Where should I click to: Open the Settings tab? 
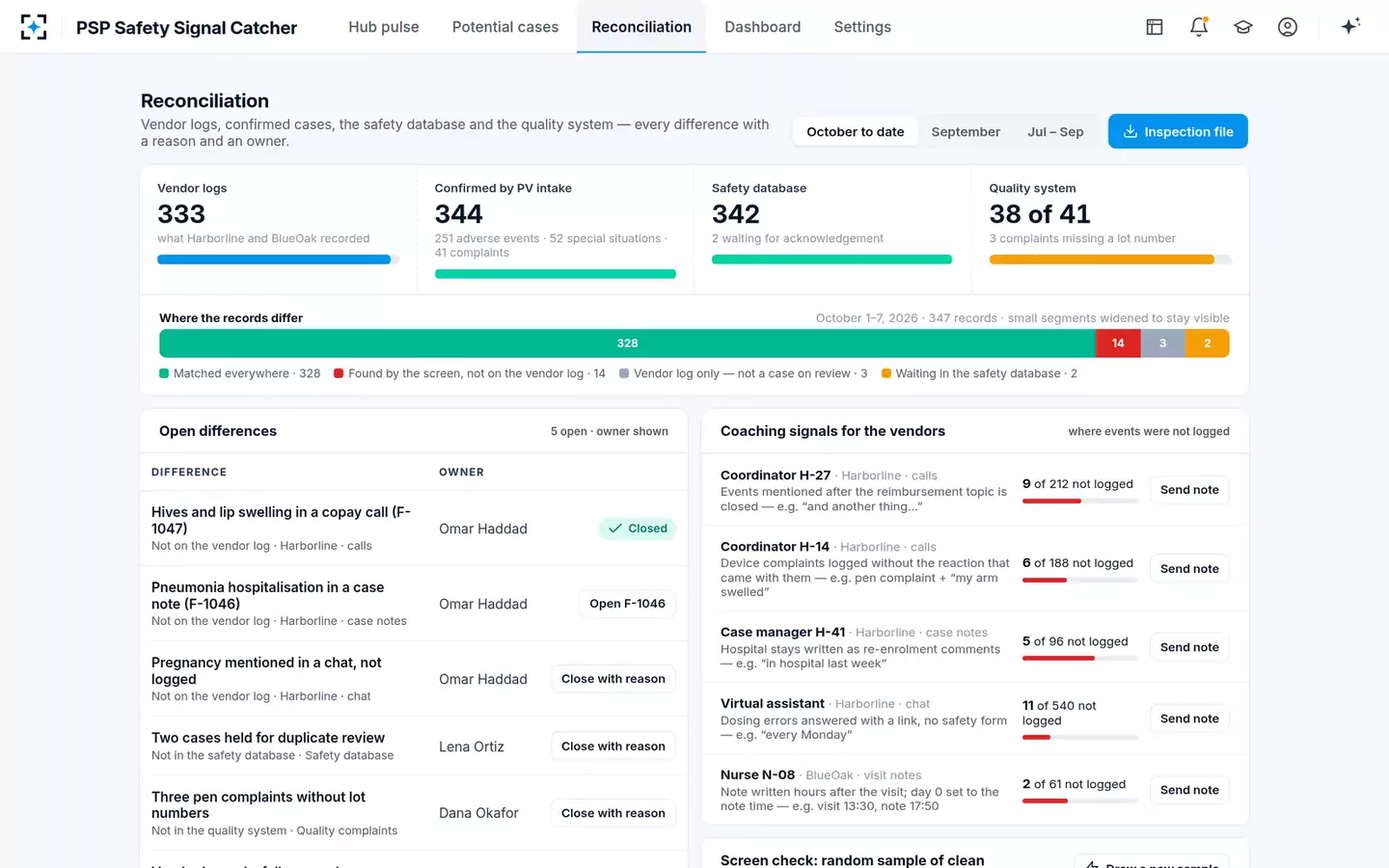862,27
